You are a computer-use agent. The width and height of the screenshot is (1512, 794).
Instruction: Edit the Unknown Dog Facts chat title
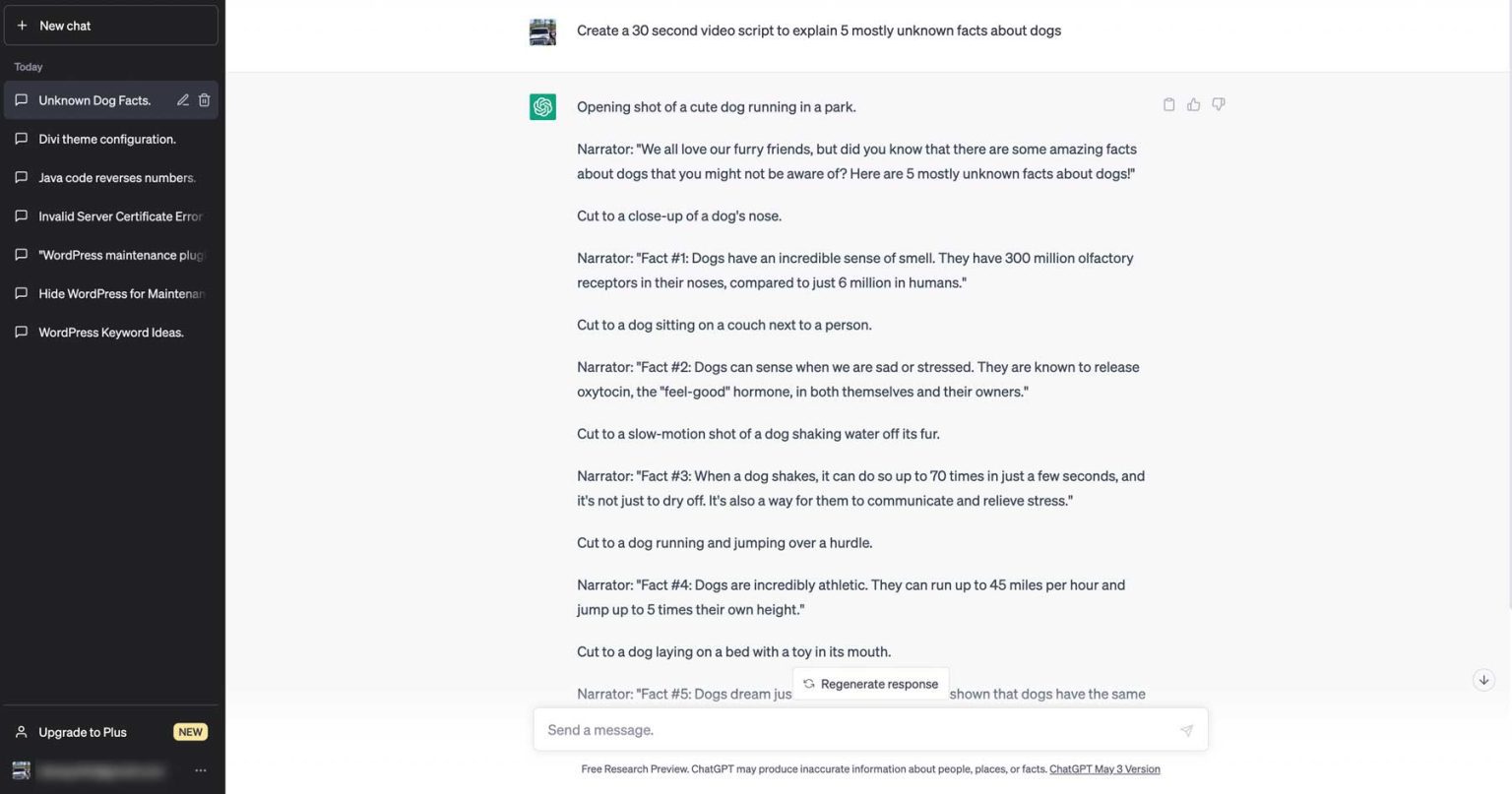click(x=183, y=99)
